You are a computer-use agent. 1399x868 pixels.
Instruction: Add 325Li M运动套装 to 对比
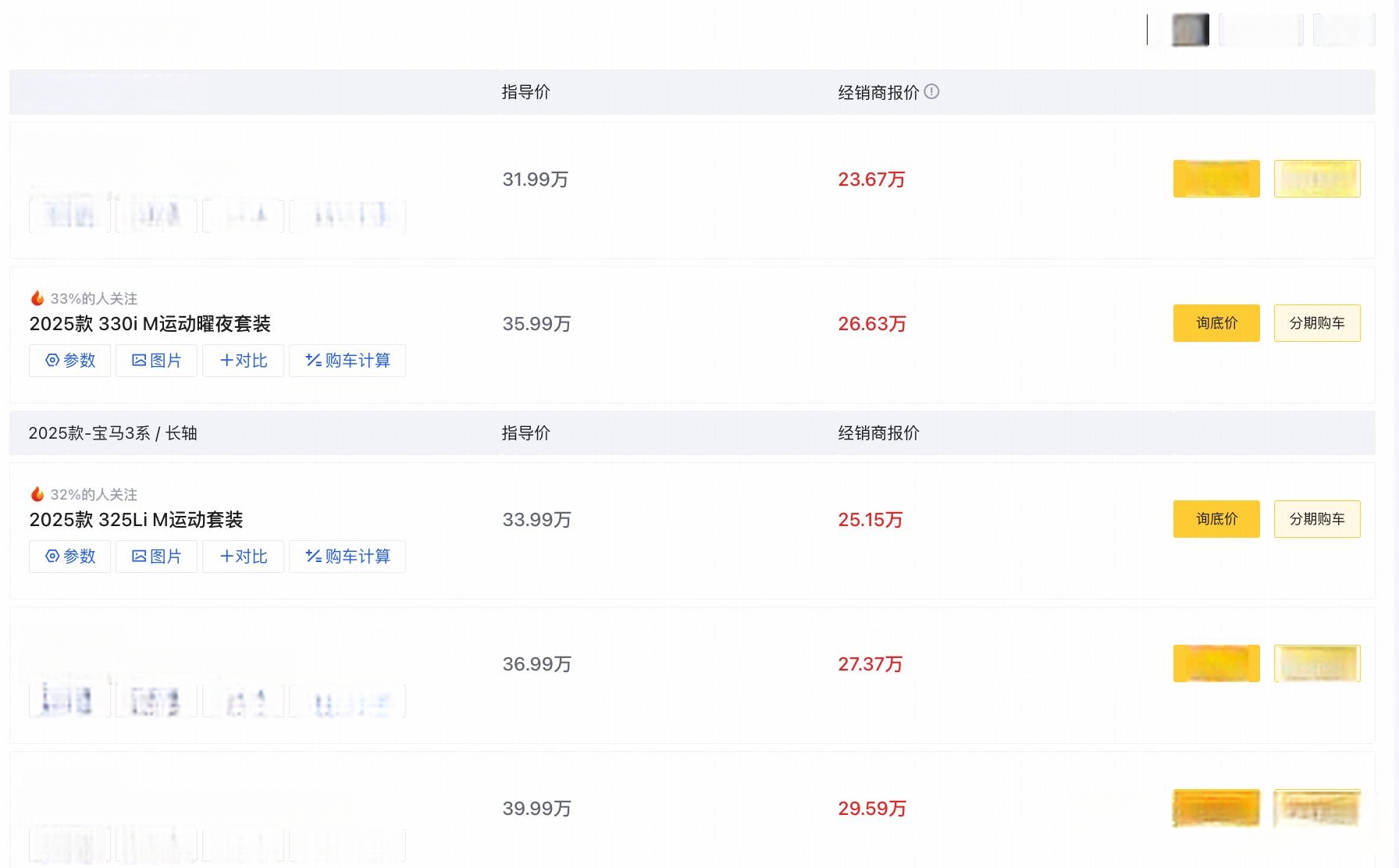244,557
